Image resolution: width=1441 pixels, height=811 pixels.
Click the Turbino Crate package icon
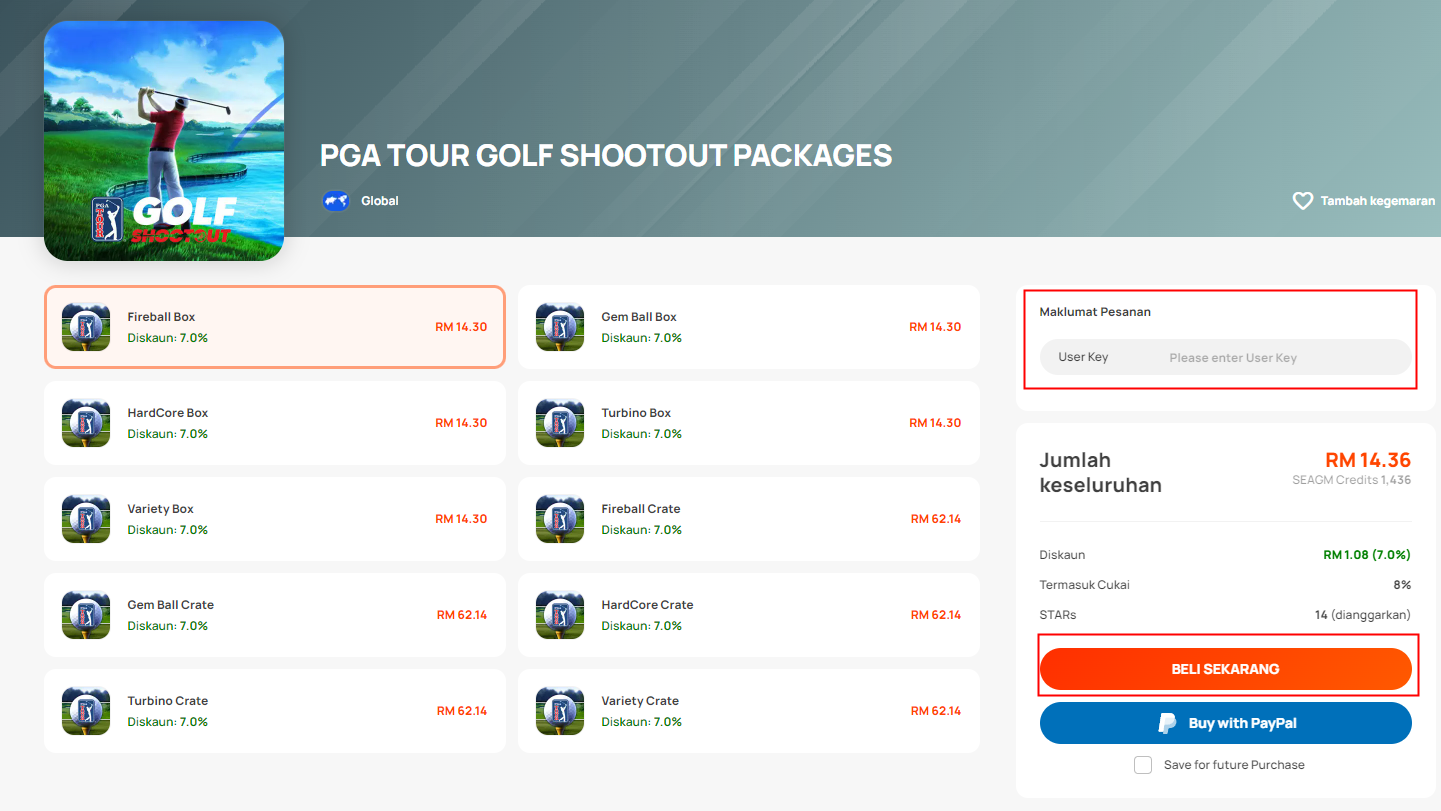tap(86, 711)
